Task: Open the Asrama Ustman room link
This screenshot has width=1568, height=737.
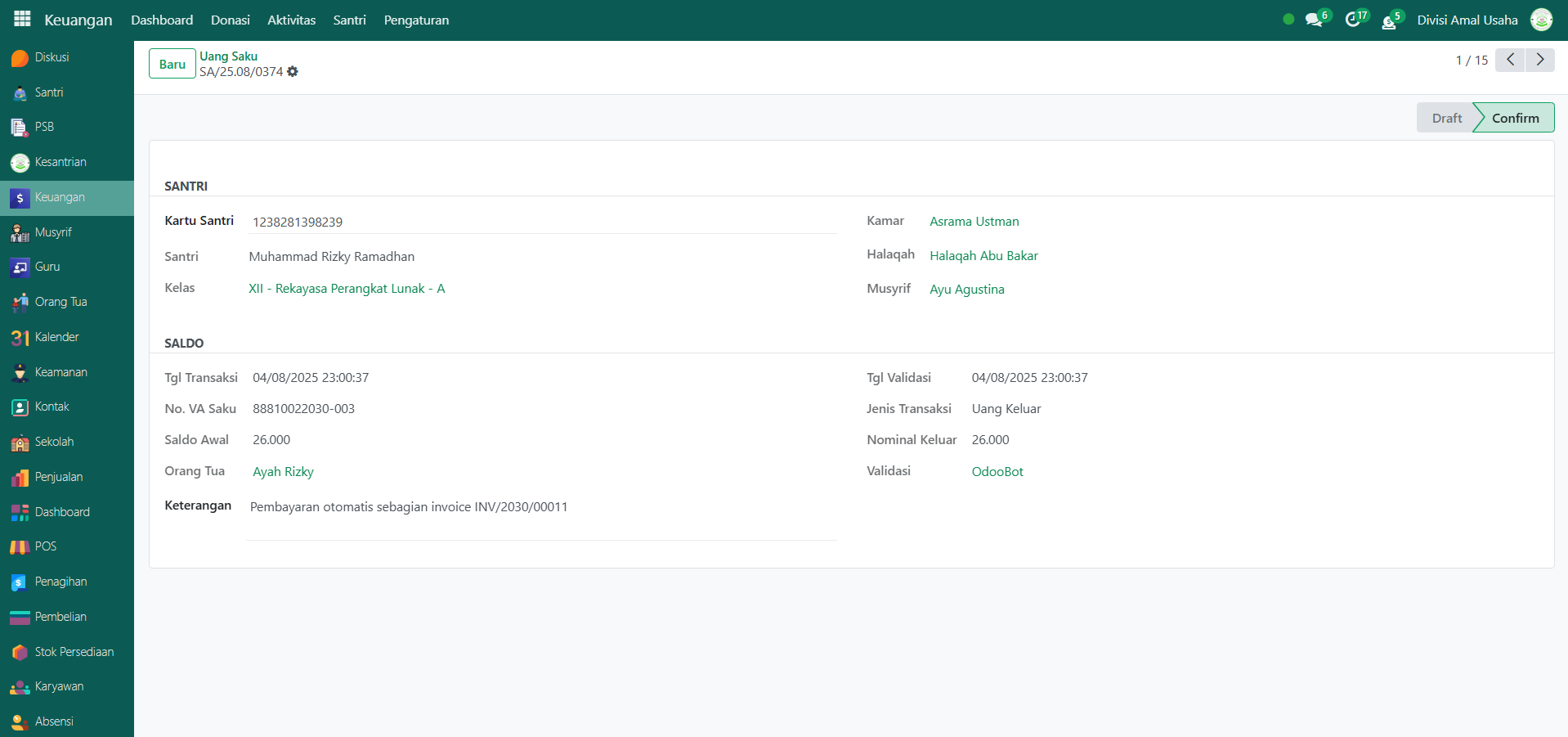Action: tap(974, 222)
